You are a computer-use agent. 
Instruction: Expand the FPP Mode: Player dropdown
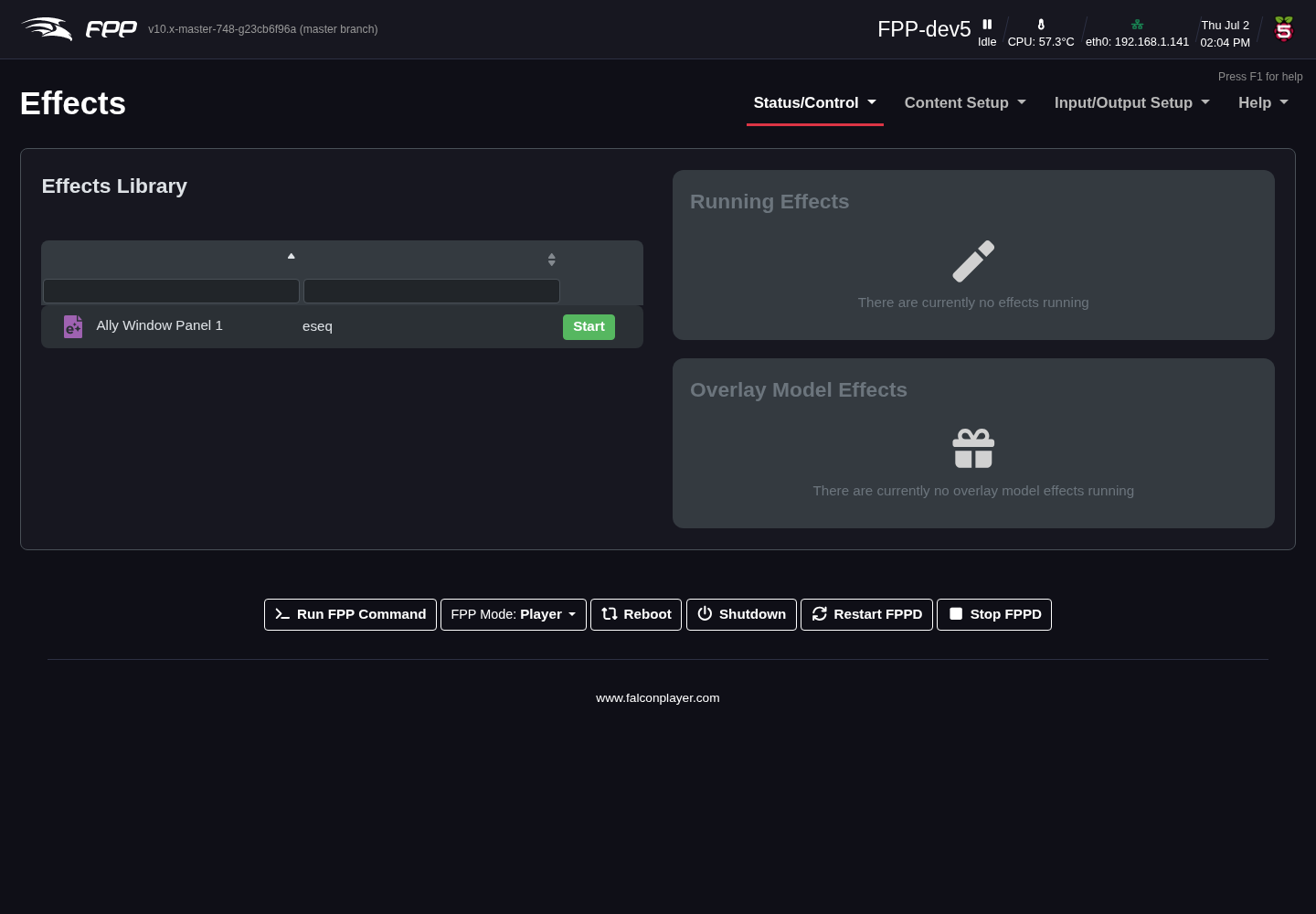coord(514,614)
